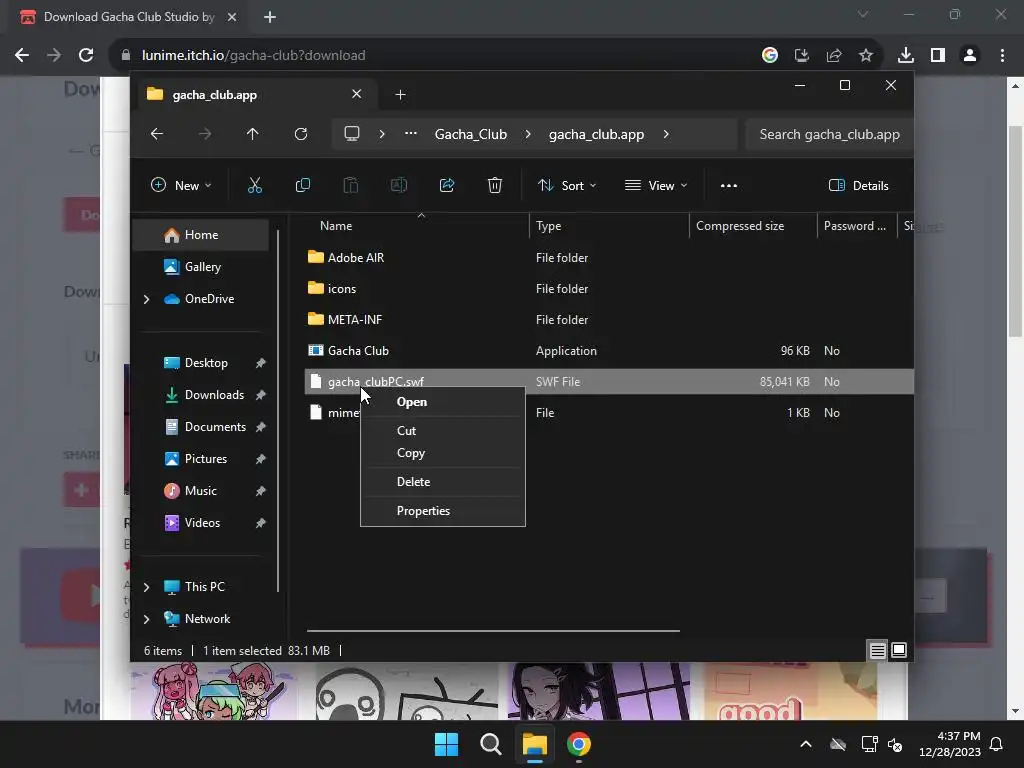Click the Chrome address bar URL
The height and width of the screenshot is (768, 1024).
(253, 56)
